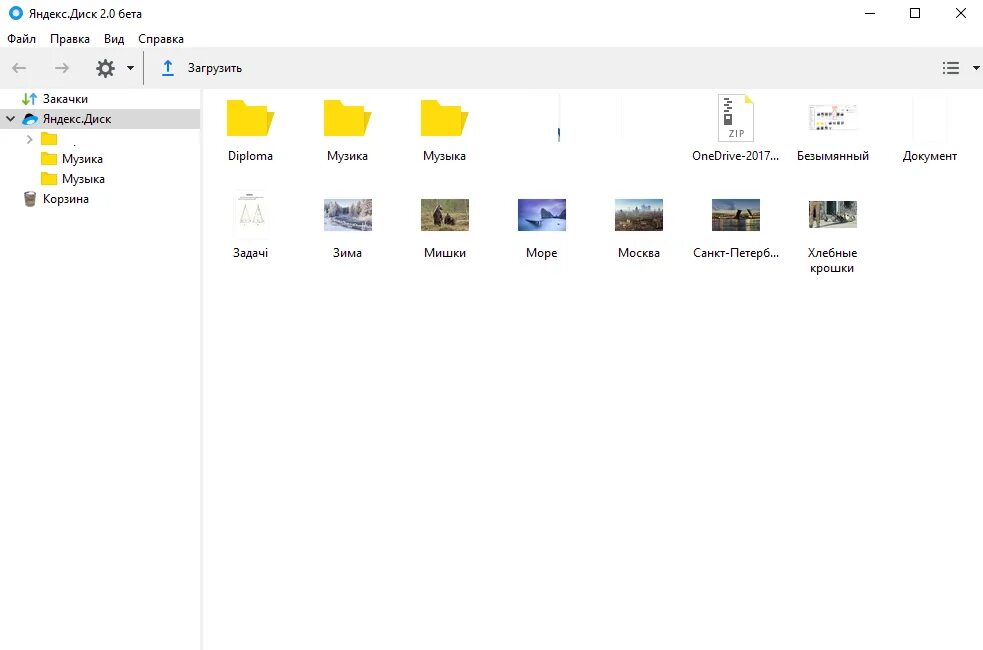Click the Закачки transfer arrows icon
This screenshot has width=983, height=650.
tap(29, 98)
